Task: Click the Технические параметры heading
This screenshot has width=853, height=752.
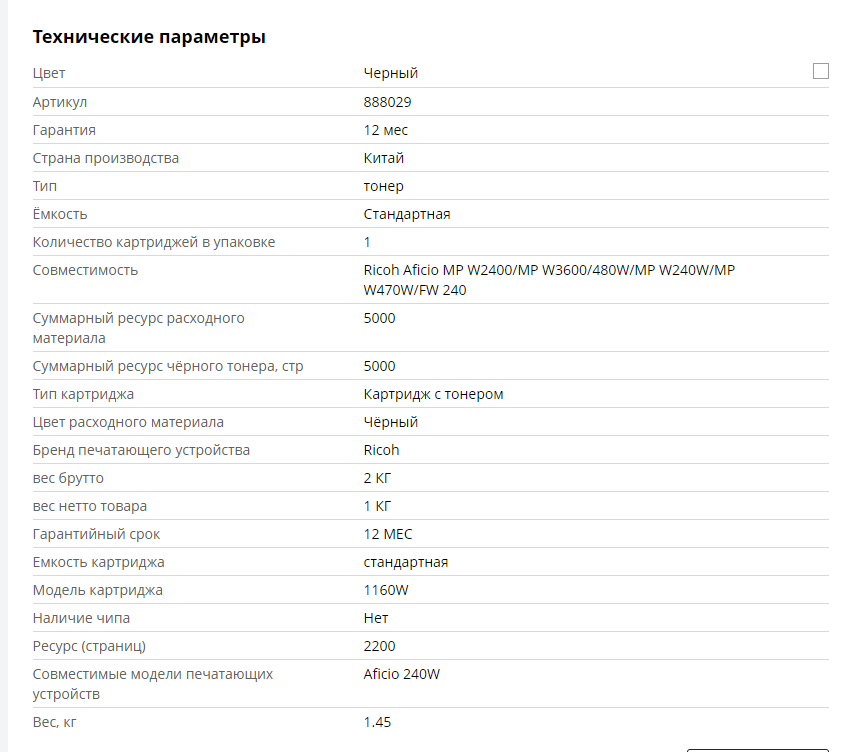Action: [149, 36]
